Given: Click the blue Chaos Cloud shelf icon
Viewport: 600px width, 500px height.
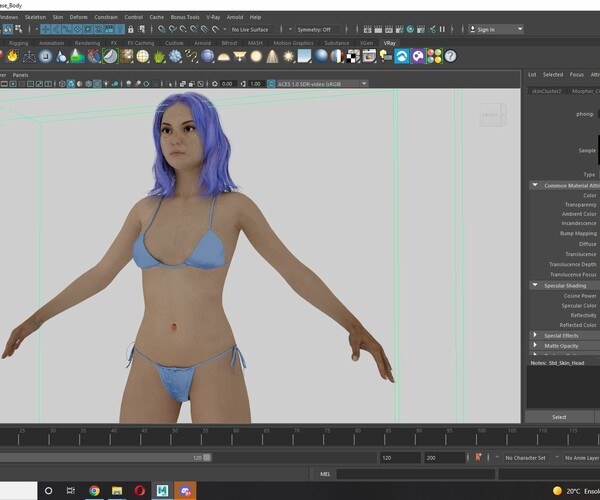Looking at the screenshot, I should tap(402, 57).
